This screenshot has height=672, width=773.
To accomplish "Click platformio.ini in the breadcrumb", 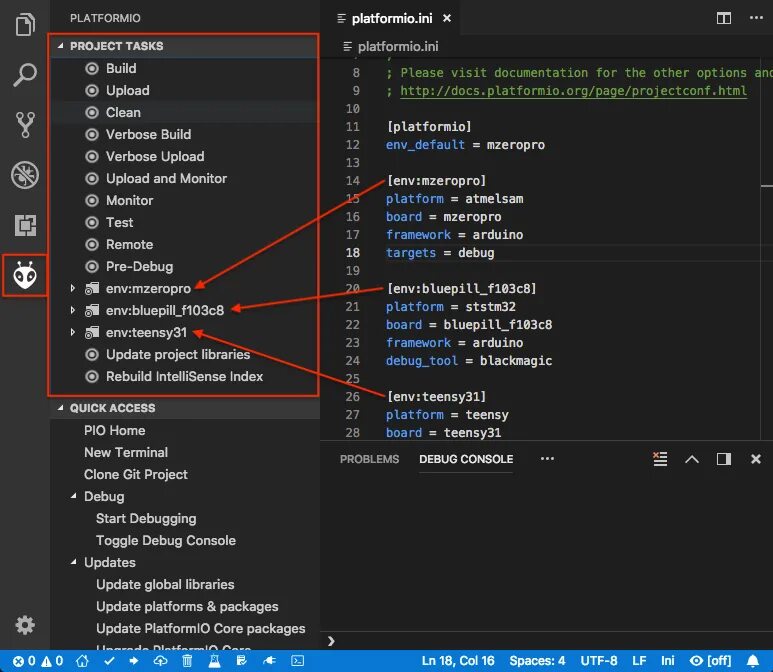I will pos(398,46).
